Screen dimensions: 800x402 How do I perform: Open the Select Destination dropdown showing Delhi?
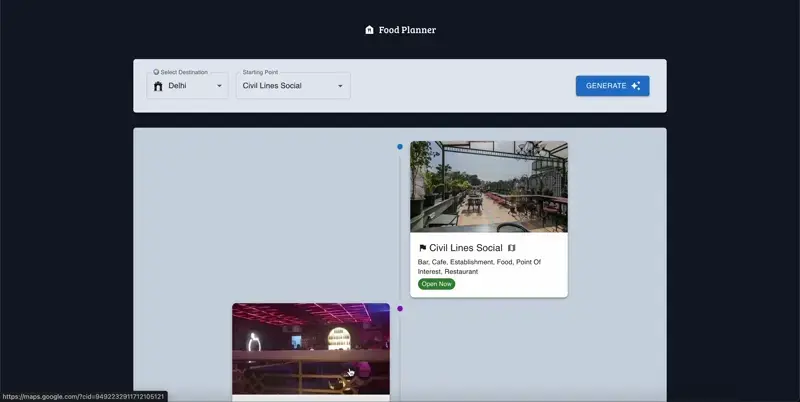[x=187, y=86]
